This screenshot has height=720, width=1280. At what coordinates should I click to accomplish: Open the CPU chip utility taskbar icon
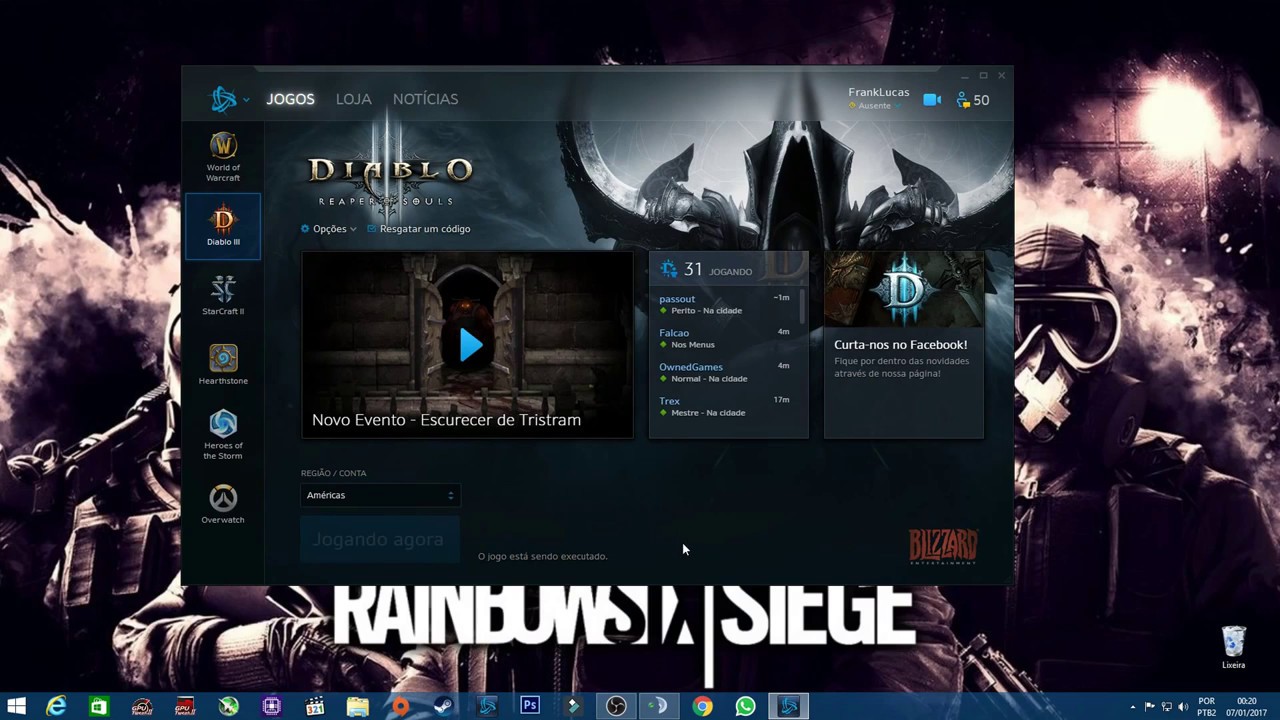(x=271, y=706)
